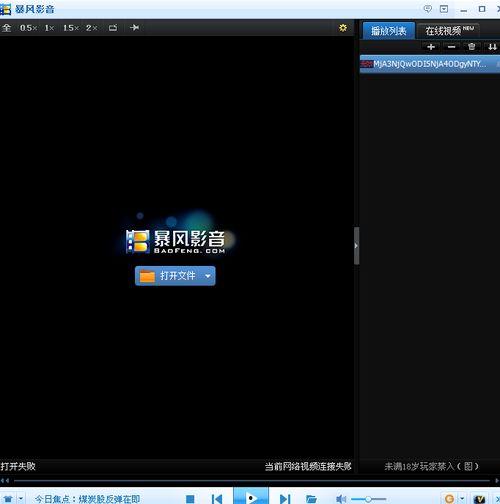This screenshot has width=500, height=504.
Task: Stop playback with the square stop button
Action: point(190,499)
